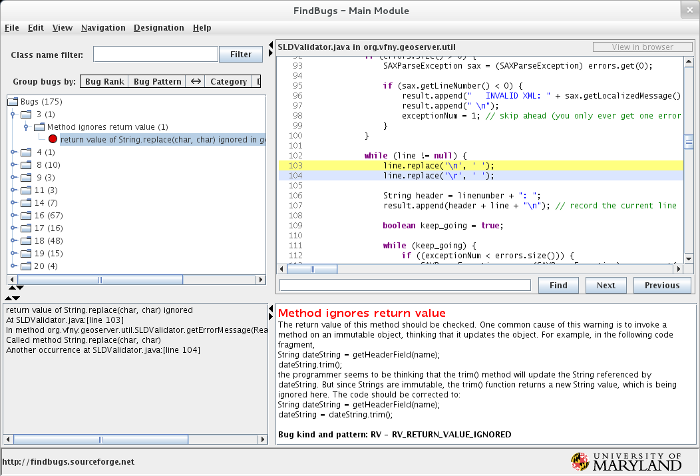
Task: Select highlighted source line 103
Action: [480, 166]
